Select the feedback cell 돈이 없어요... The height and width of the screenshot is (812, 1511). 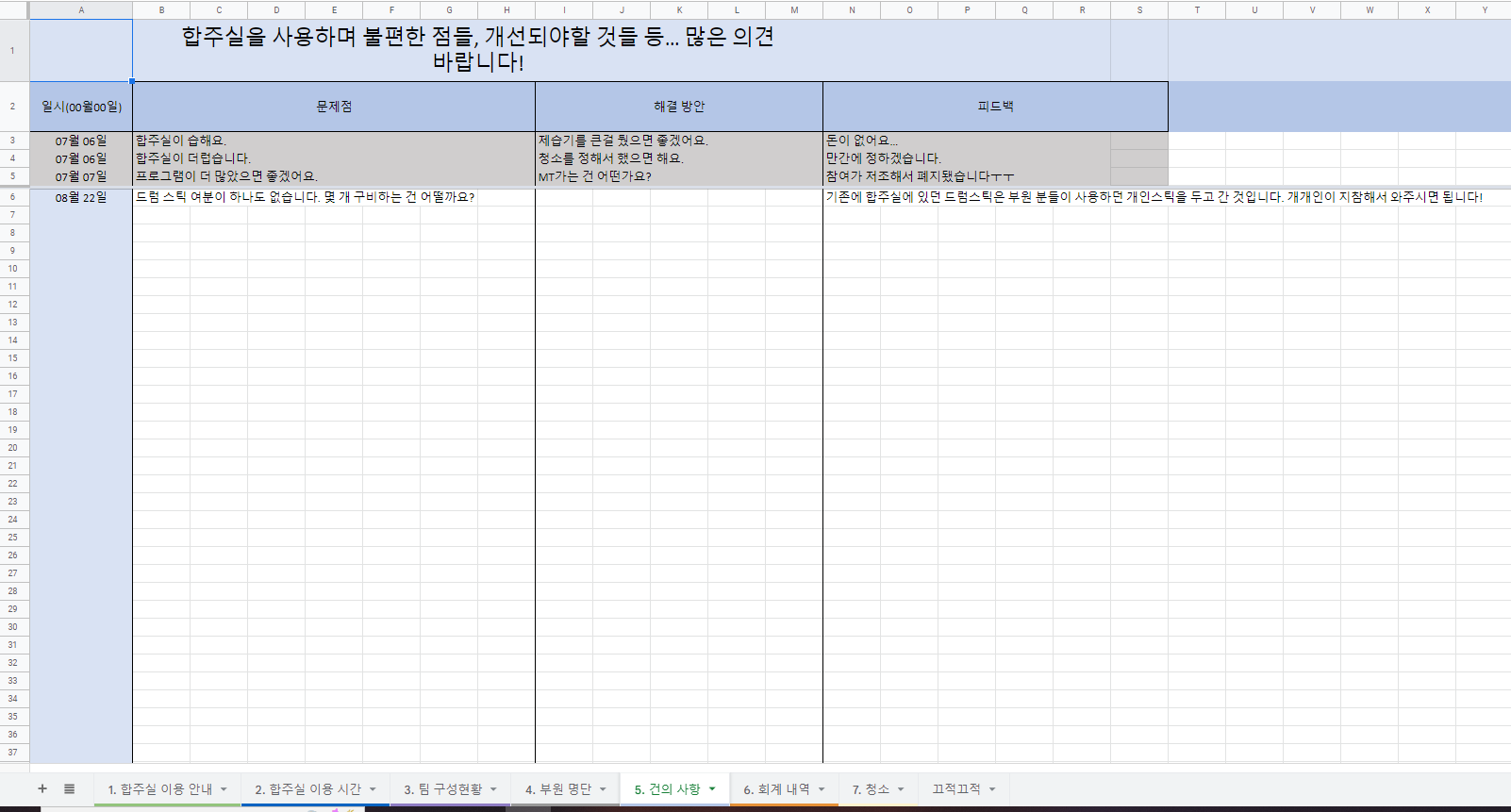[x=967, y=141]
